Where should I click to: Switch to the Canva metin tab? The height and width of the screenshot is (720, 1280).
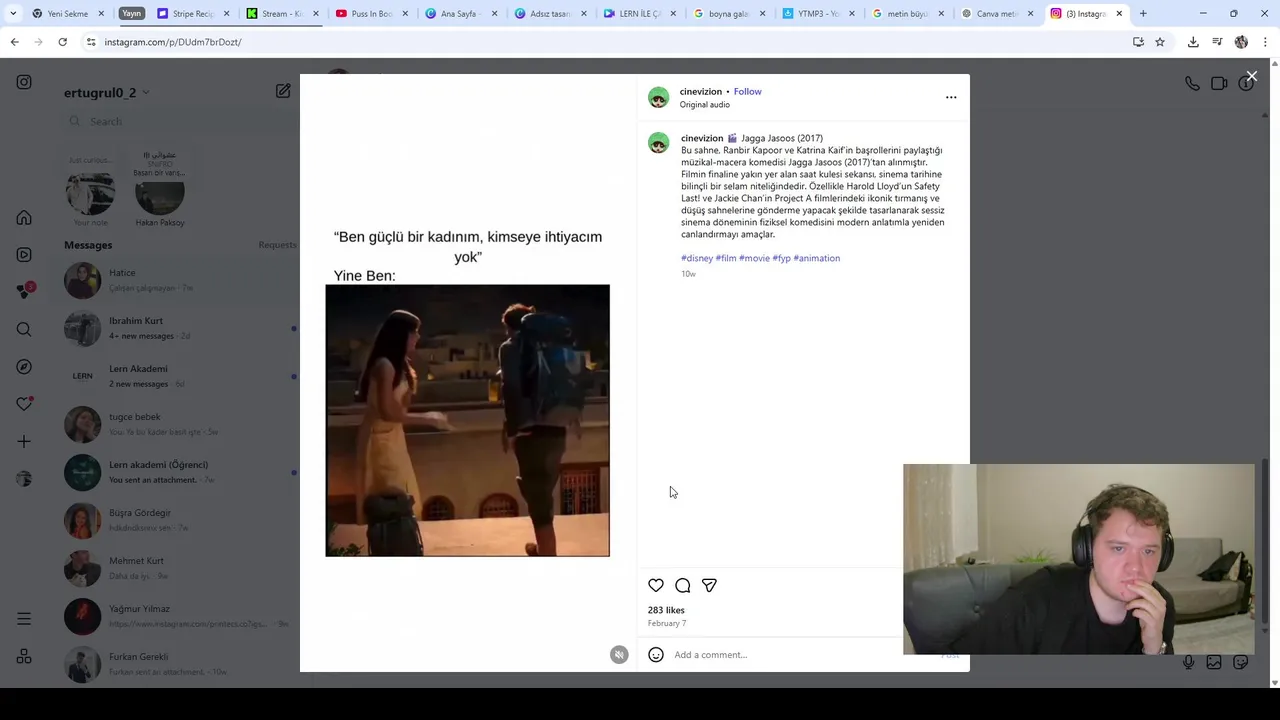tap(996, 14)
